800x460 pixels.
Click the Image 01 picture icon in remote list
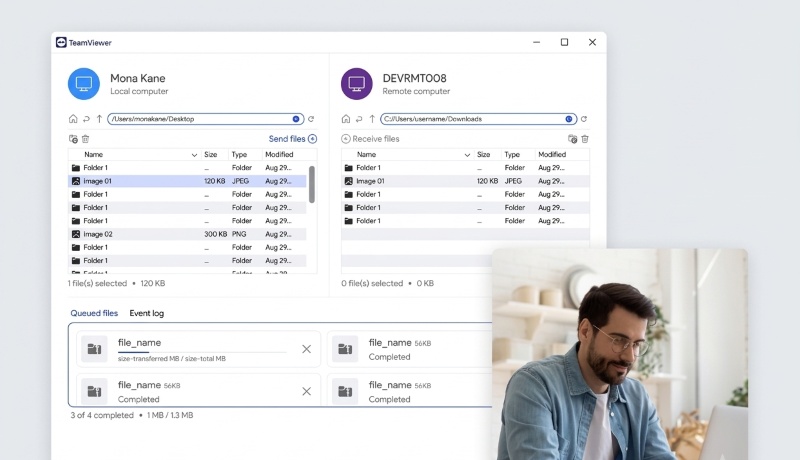(349, 181)
